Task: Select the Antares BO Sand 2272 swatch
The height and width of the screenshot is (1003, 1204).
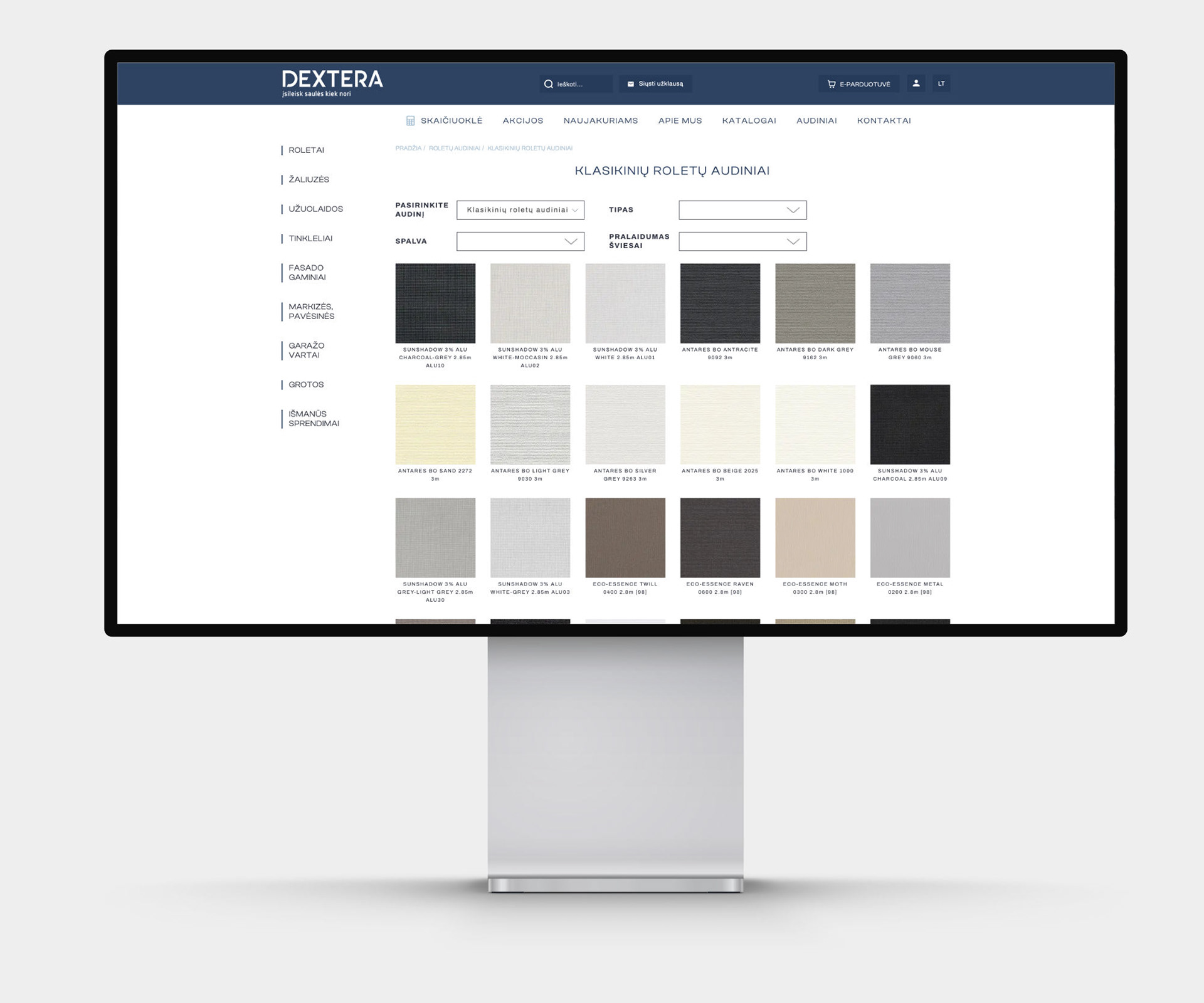Action: pyautogui.click(x=435, y=424)
